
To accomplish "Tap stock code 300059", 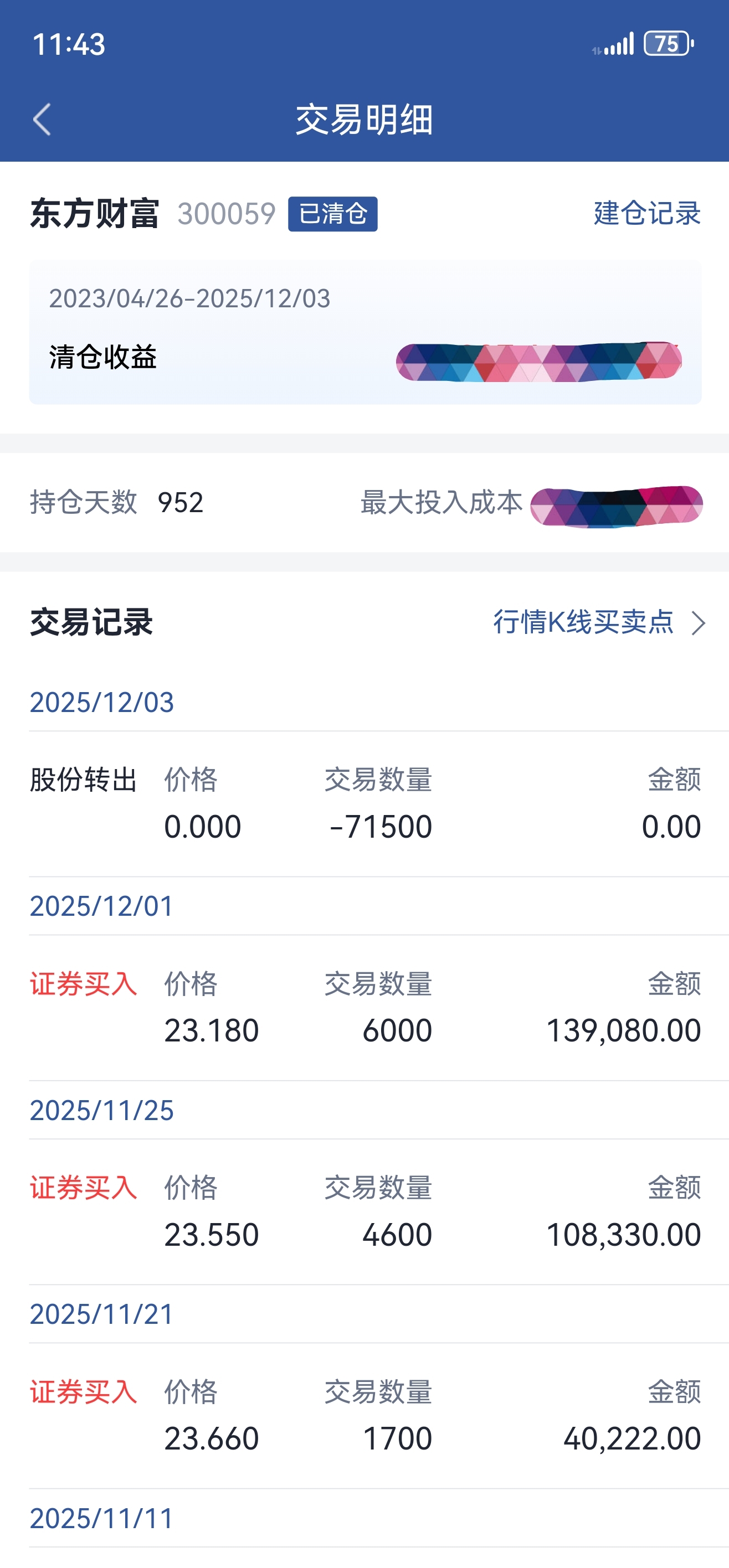I will pyautogui.click(x=227, y=214).
